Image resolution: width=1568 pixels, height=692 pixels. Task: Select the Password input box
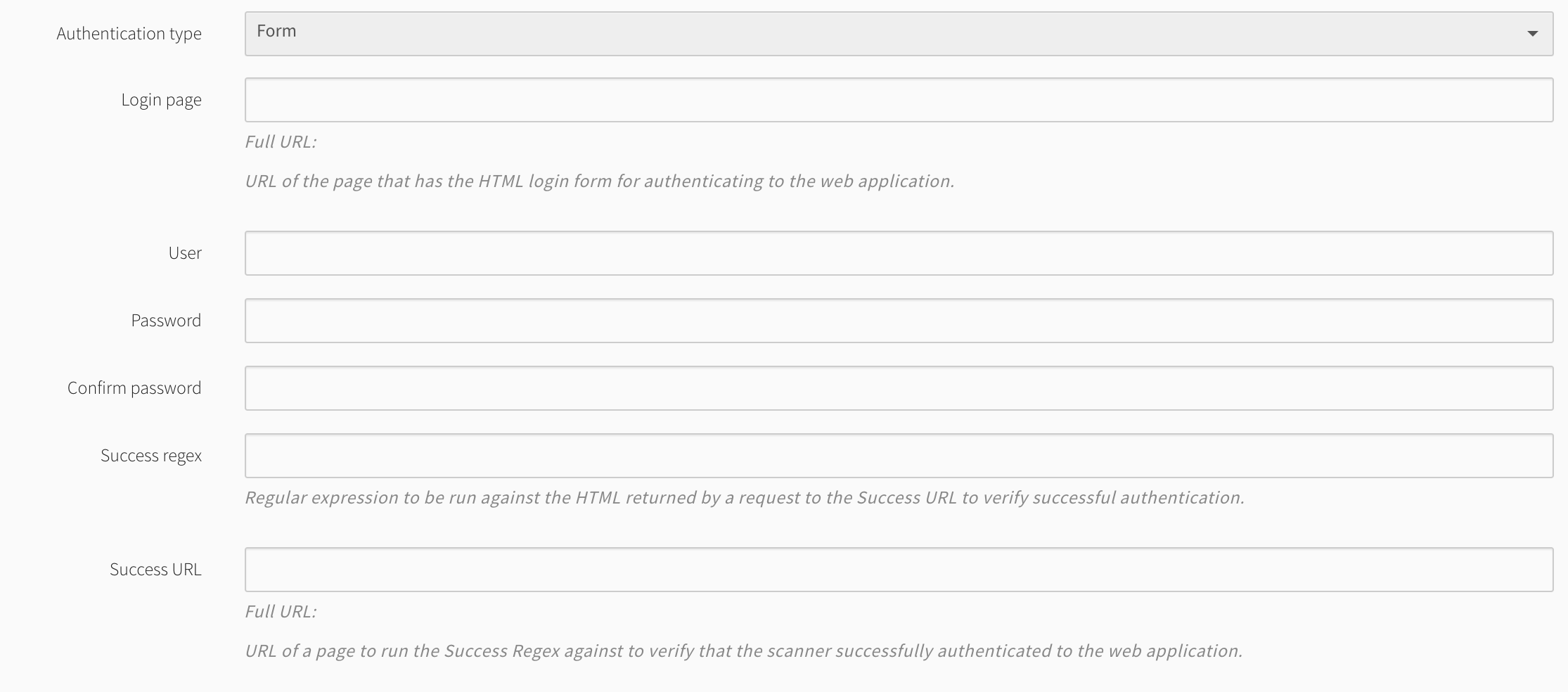coord(899,321)
